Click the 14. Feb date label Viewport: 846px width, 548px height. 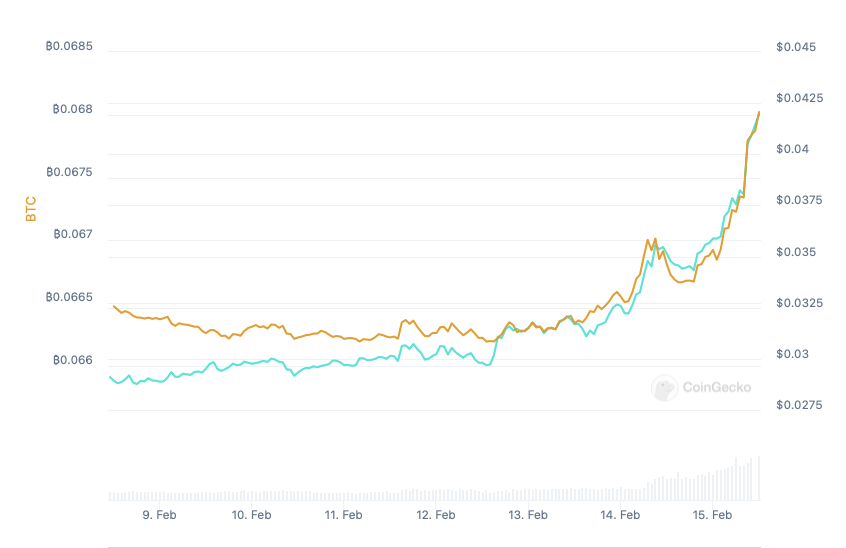point(620,515)
